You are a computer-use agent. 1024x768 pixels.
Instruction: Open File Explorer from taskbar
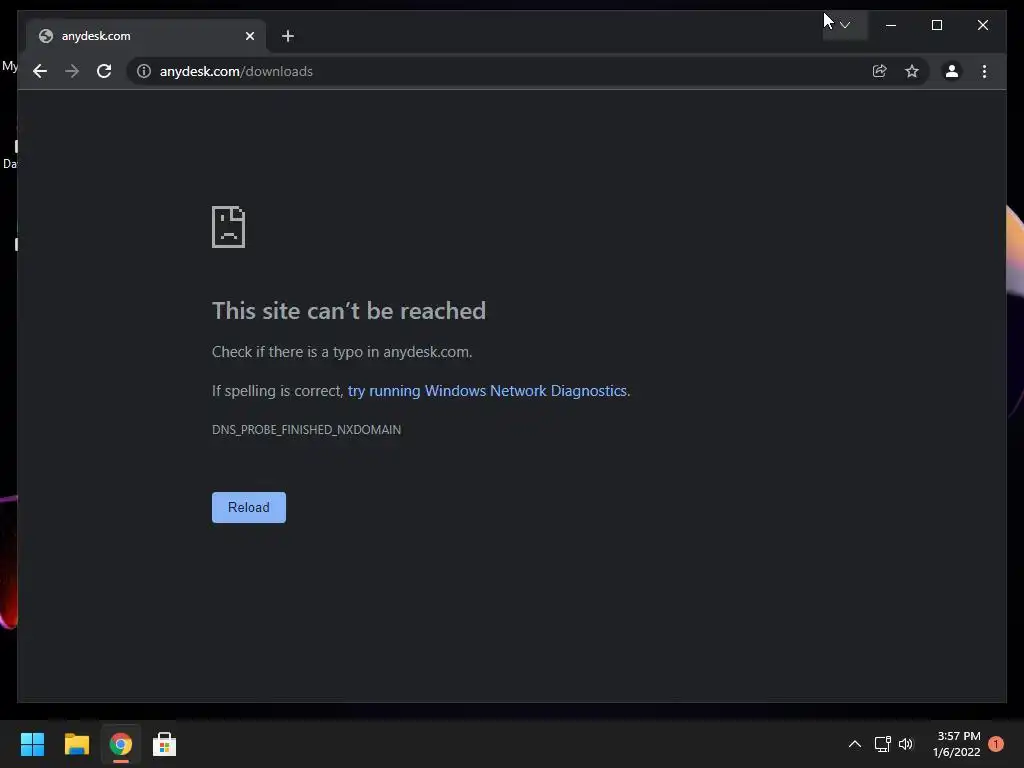(76, 744)
